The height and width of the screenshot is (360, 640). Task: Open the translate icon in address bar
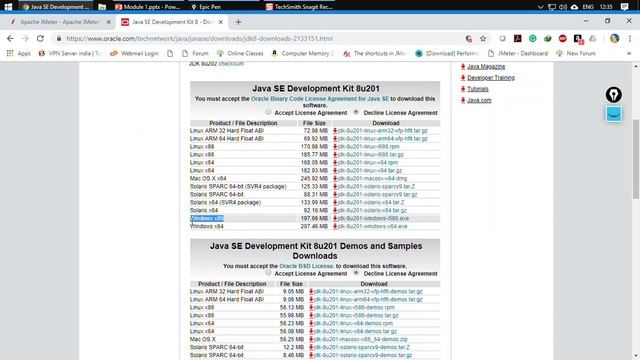point(469,38)
